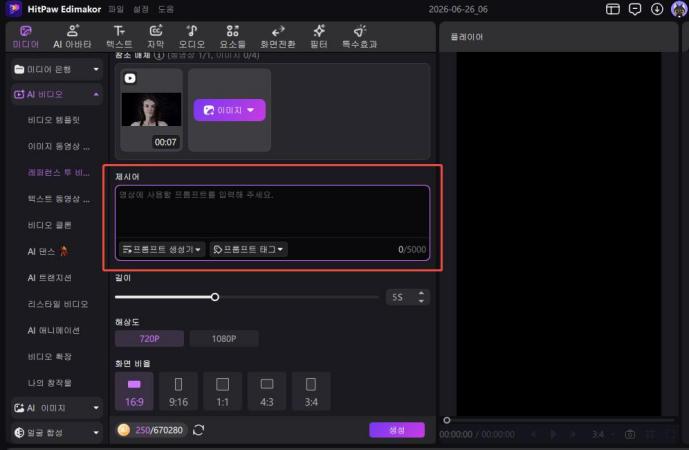Select 1080P resolution
The width and height of the screenshot is (689, 450).
[224, 338]
